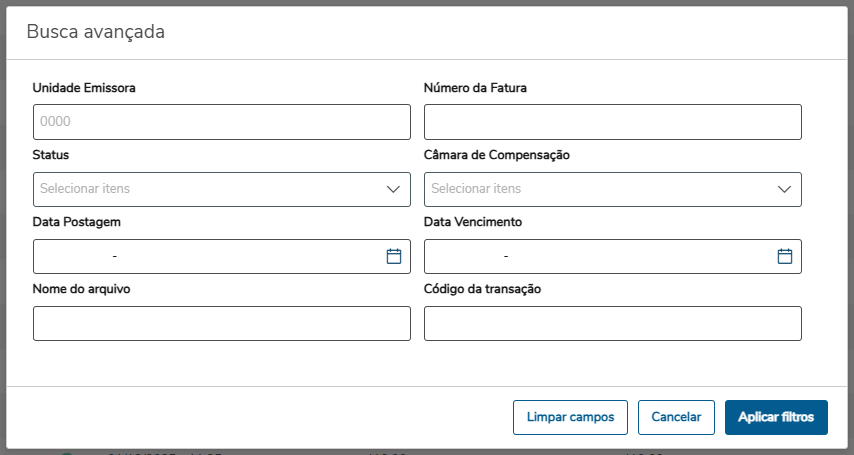This screenshot has height=455, width=854.
Task: Apply filters with Aplicar filtros button
Action: 776,417
